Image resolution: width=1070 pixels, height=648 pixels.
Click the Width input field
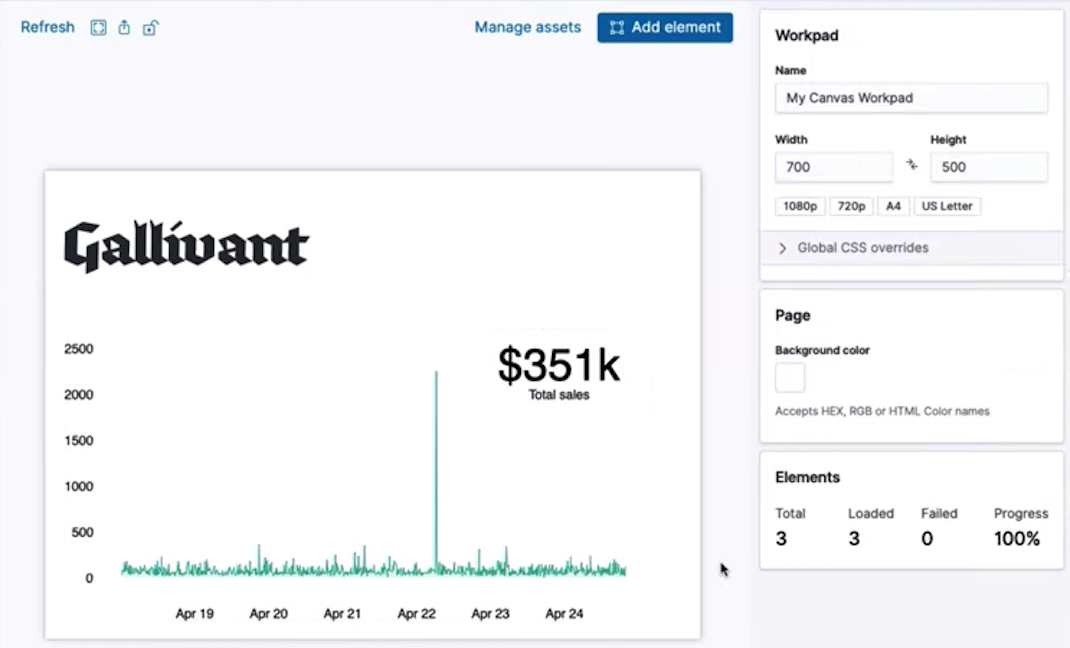click(833, 167)
